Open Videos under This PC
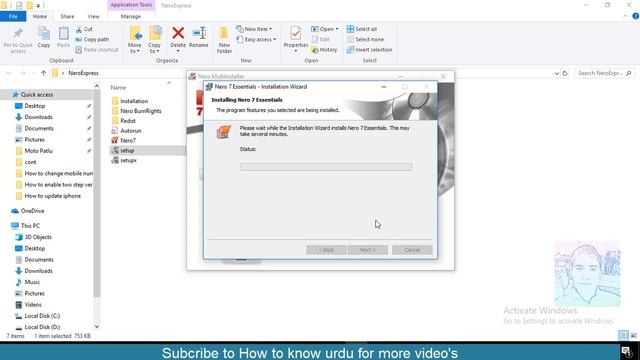This screenshot has width=640, height=360. [x=28, y=304]
